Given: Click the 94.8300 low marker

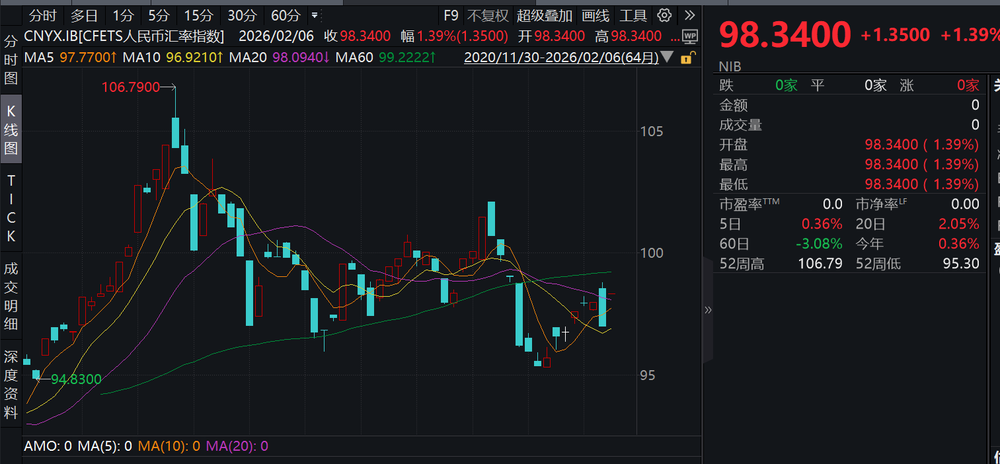Looking at the screenshot, I should pos(77,379).
